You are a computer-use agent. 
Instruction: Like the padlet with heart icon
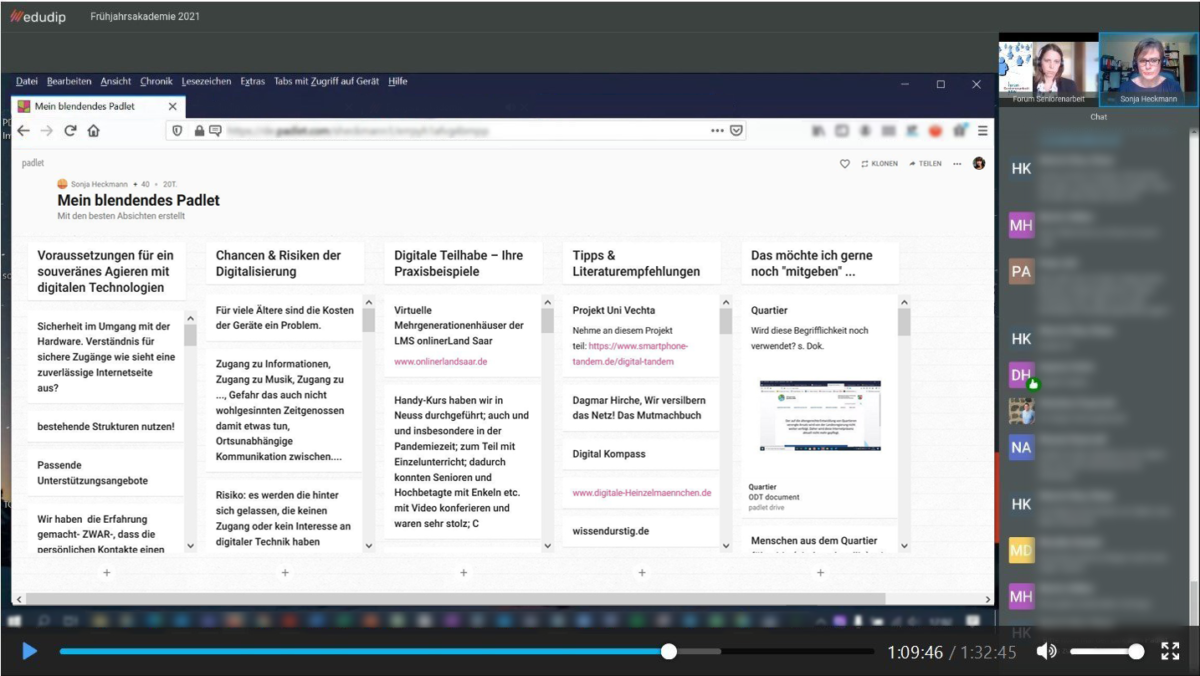(x=845, y=163)
